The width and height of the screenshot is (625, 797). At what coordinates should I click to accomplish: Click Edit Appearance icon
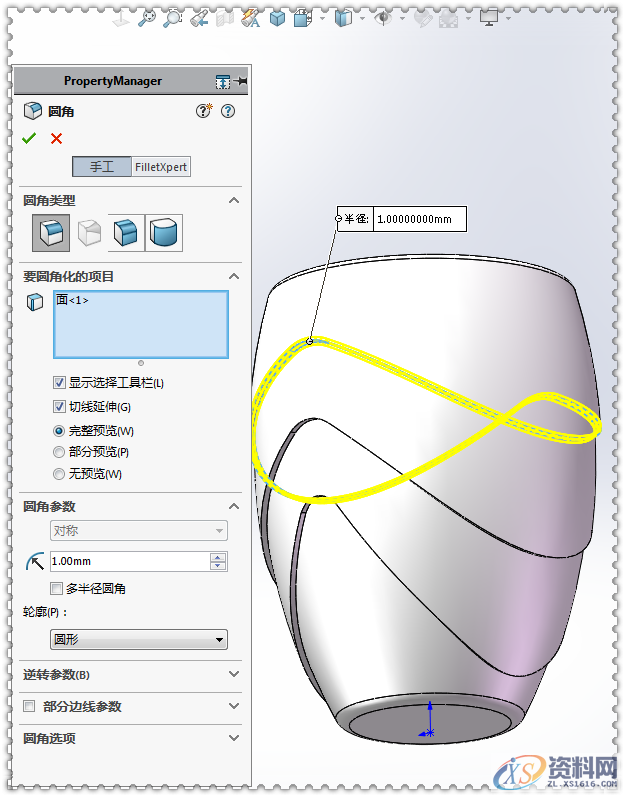[422, 19]
